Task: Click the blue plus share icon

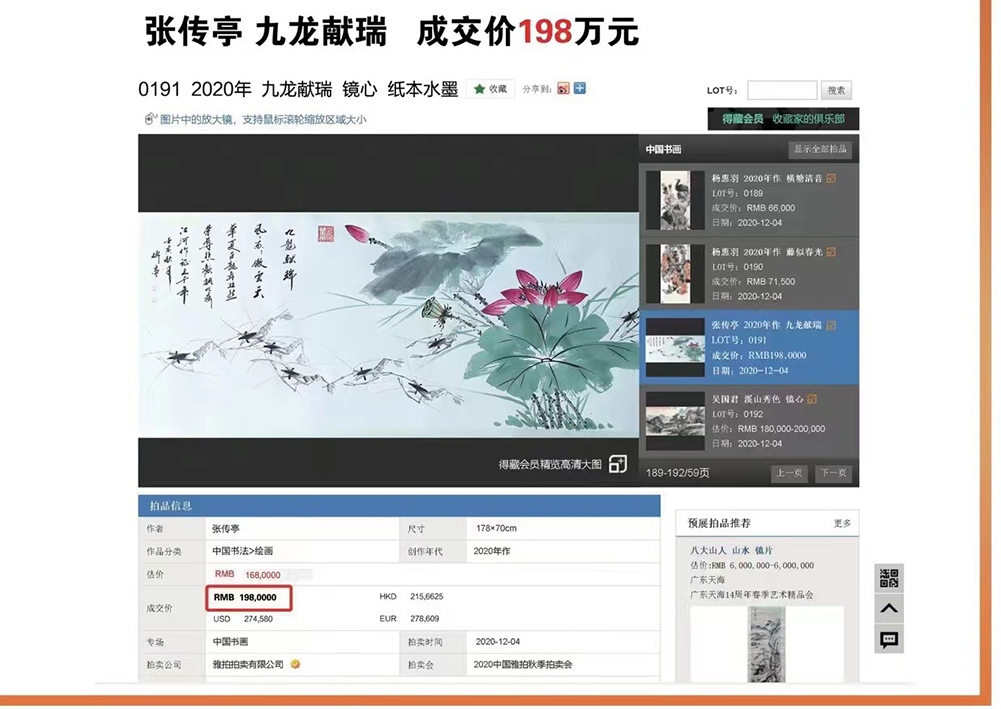Action: pyautogui.click(x=580, y=89)
